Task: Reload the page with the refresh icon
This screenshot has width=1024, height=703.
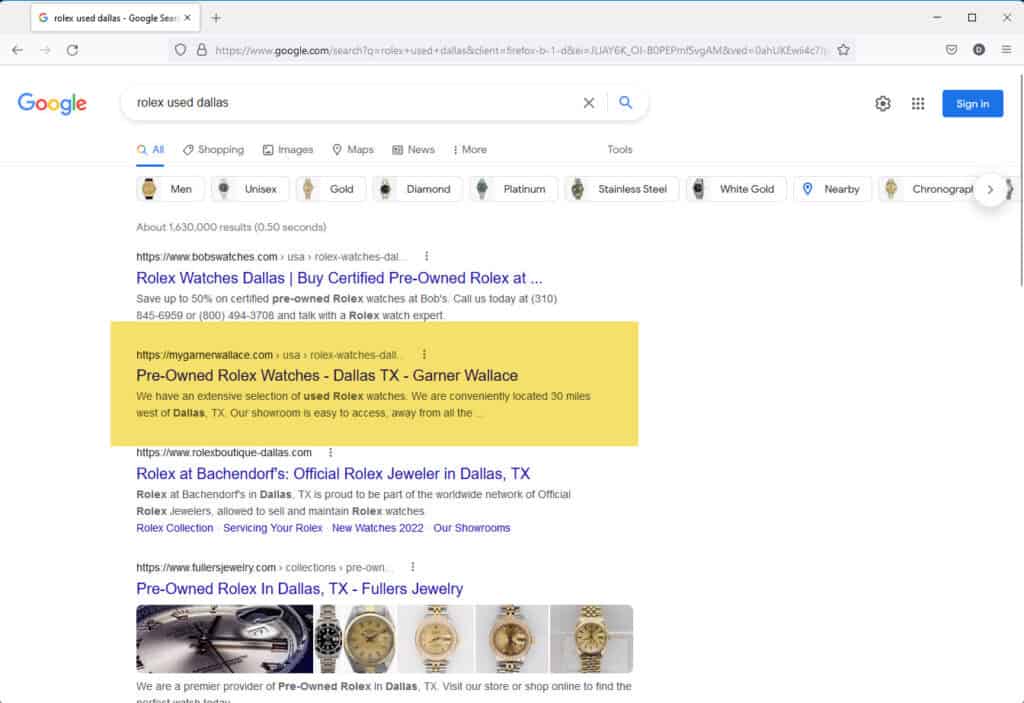Action: coord(72,50)
